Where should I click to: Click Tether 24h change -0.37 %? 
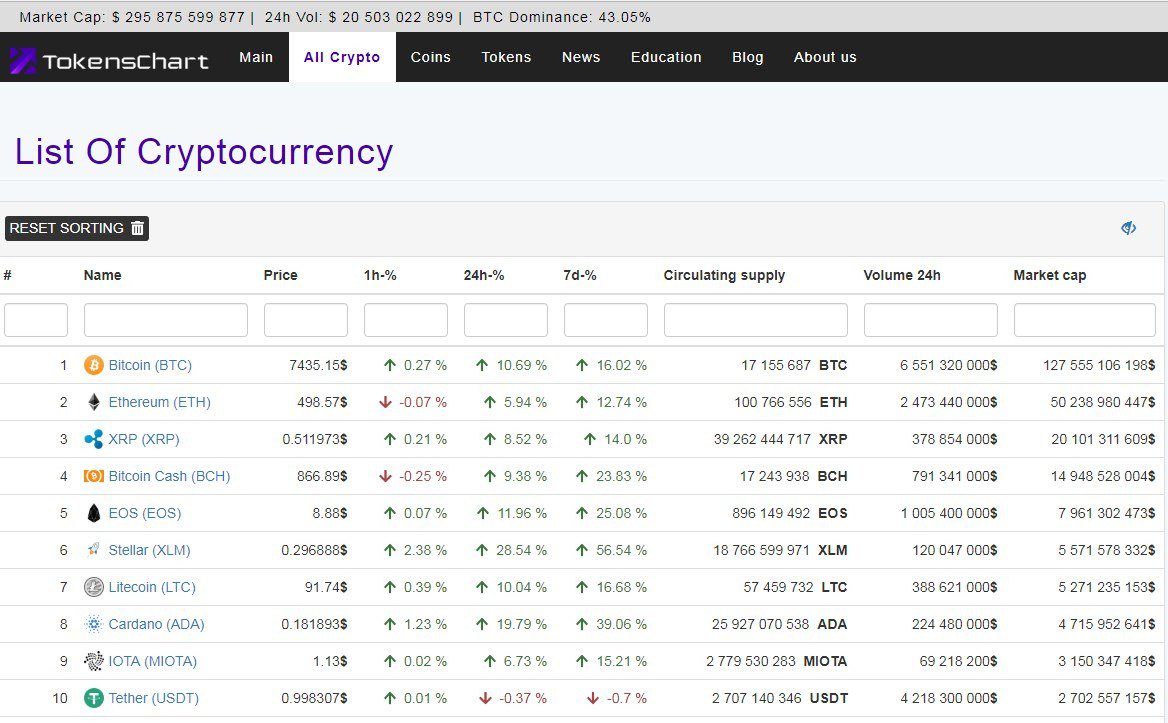click(522, 698)
